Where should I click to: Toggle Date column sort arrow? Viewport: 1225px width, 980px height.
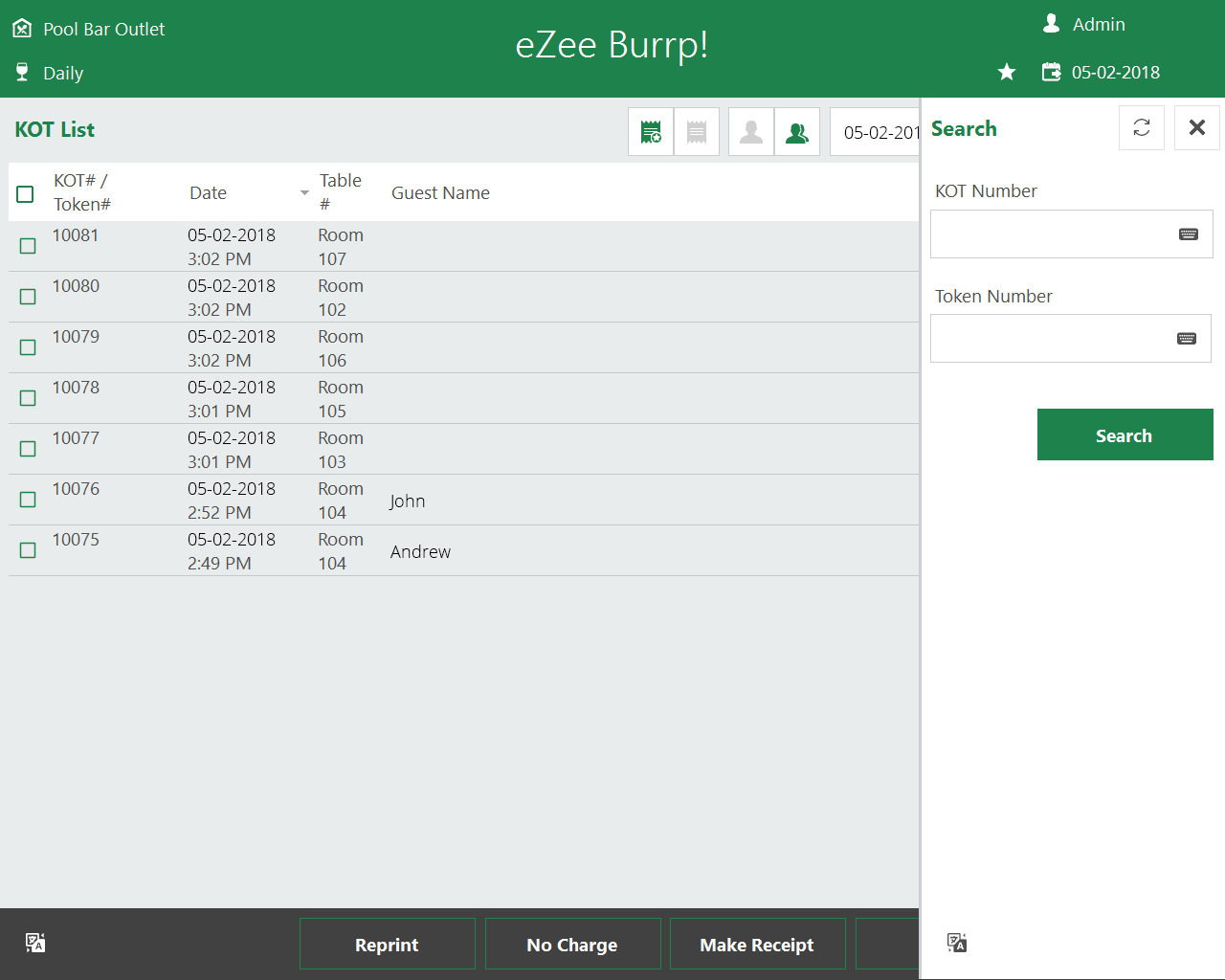tap(304, 193)
